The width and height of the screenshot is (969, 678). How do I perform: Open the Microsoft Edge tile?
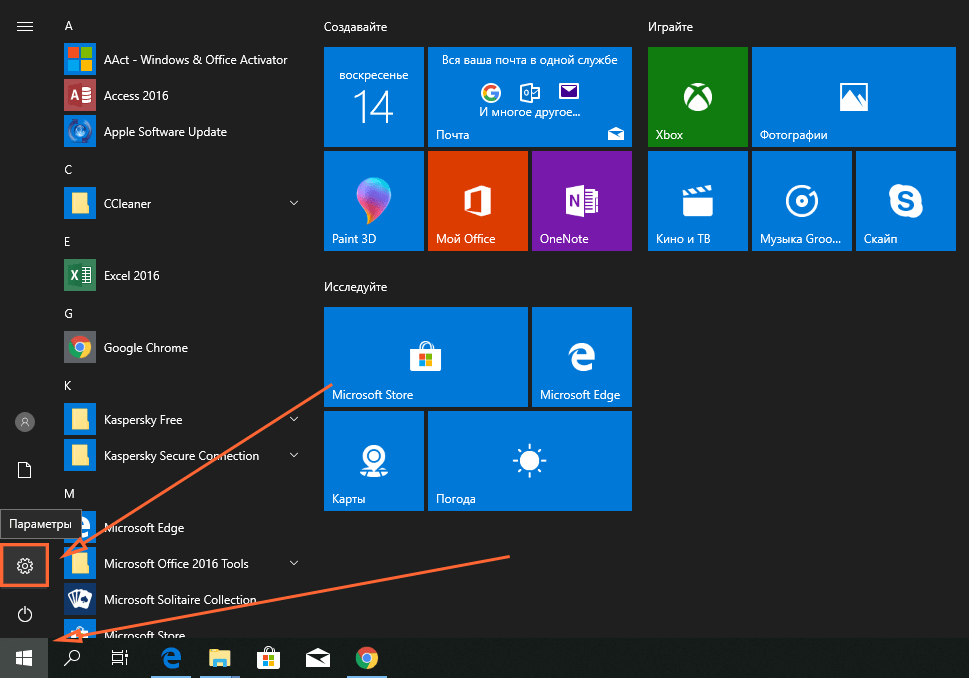click(x=582, y=357)
